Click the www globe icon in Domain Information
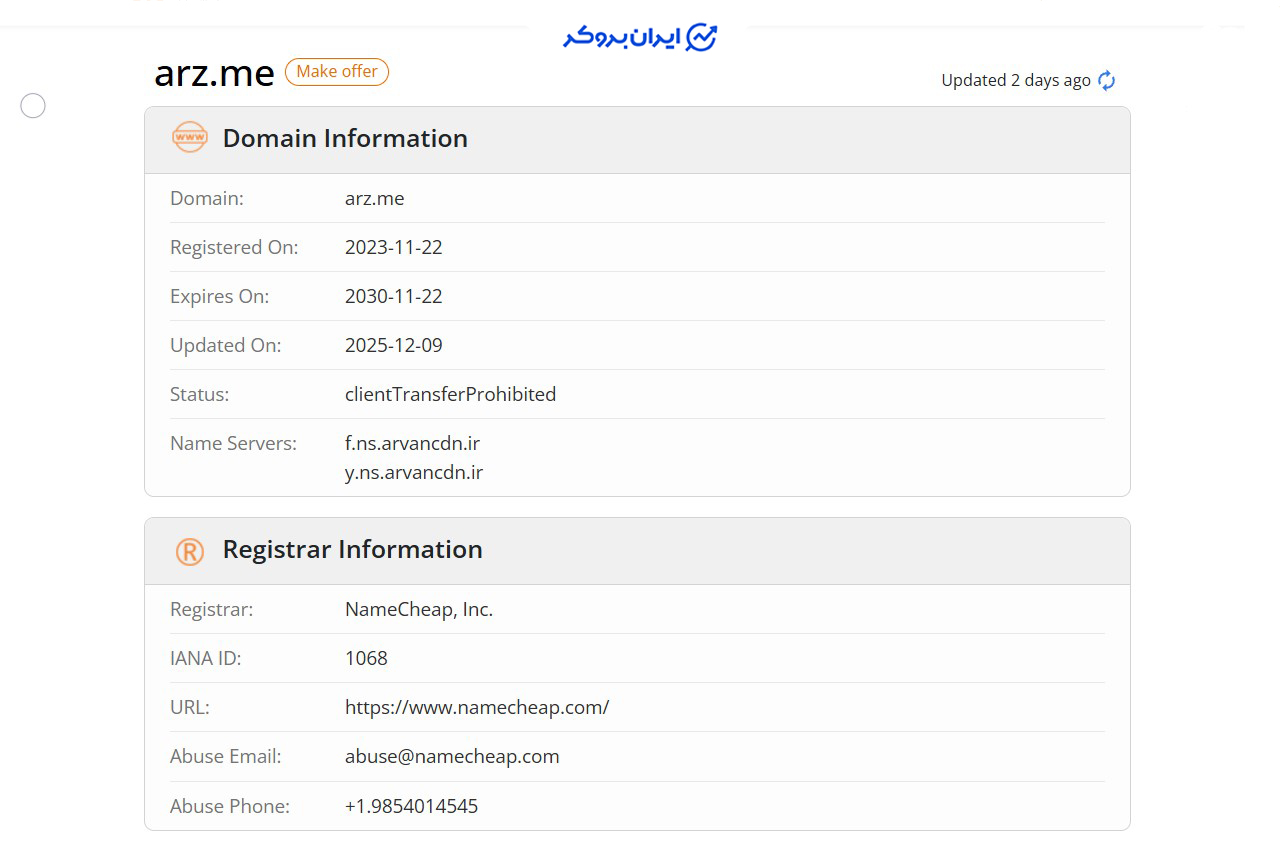Viewport: 1280px width, 849px height. (x=190, y=138)
